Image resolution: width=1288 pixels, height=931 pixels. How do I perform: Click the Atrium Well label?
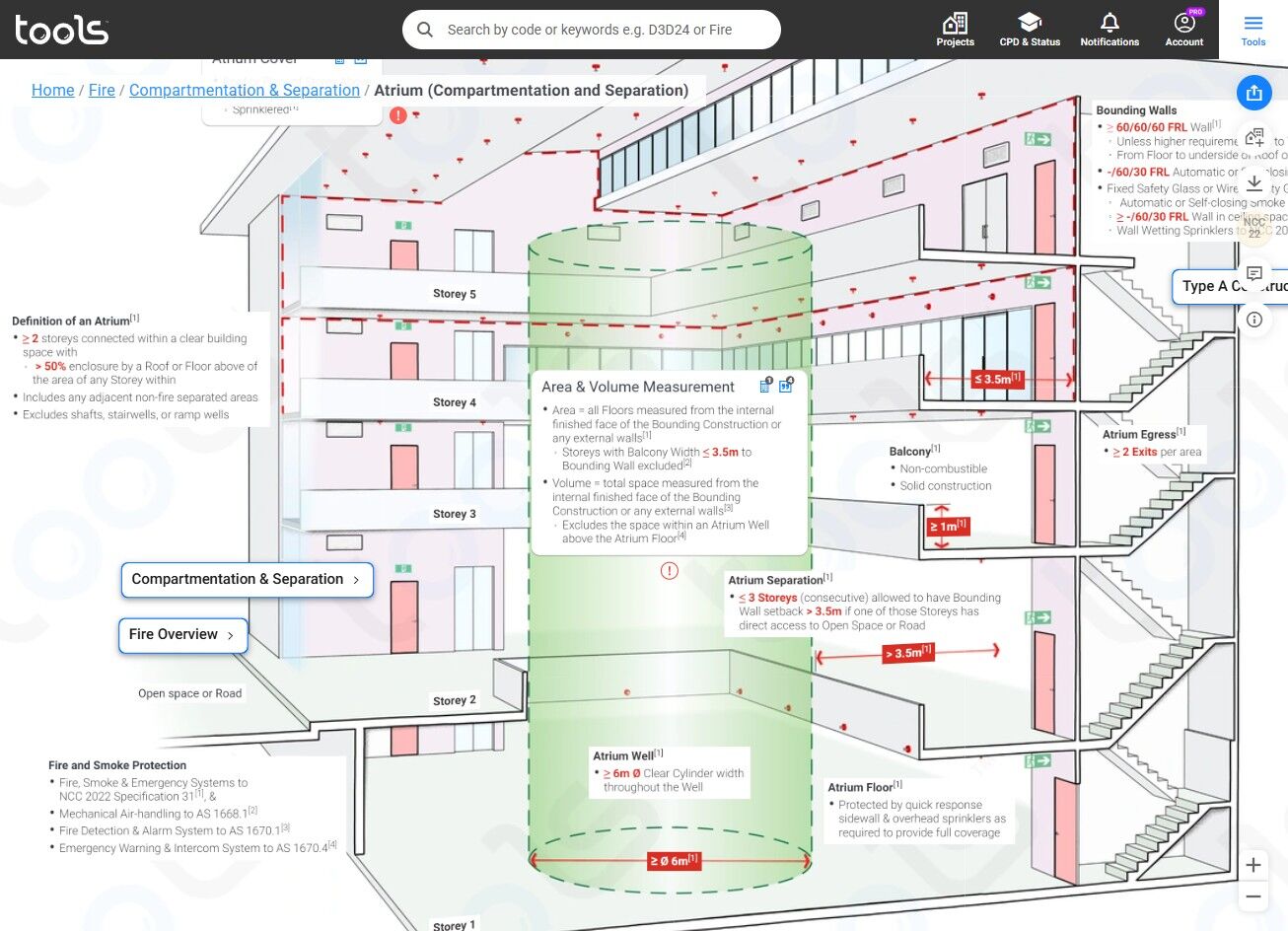click(627, 755)
